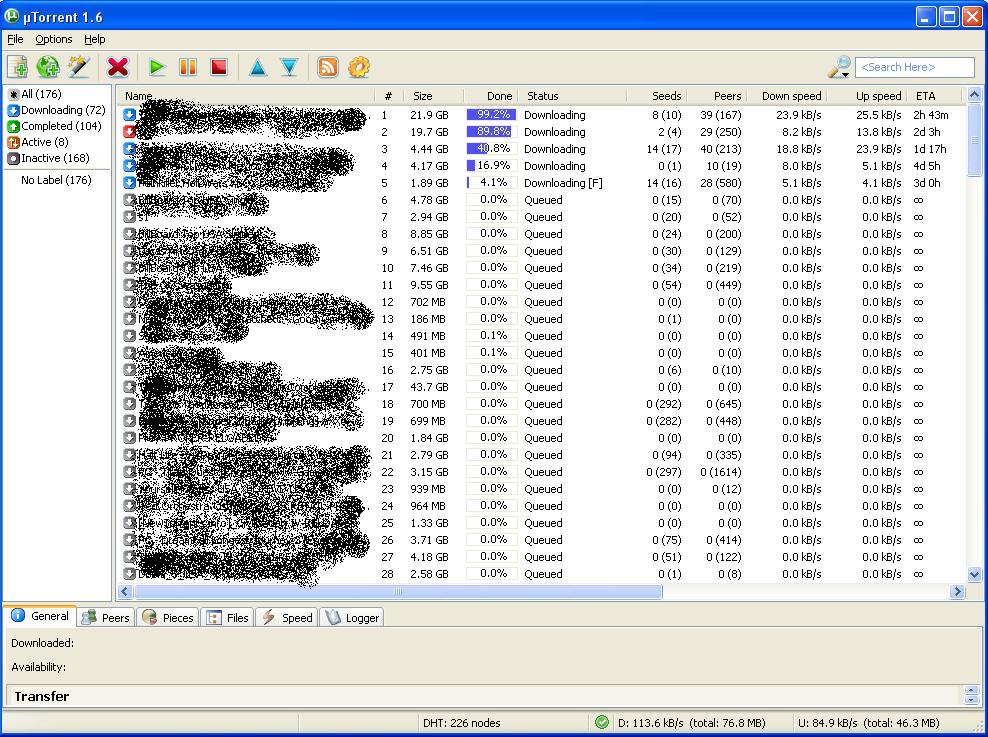Click the 16.9% progress bar

491,166
